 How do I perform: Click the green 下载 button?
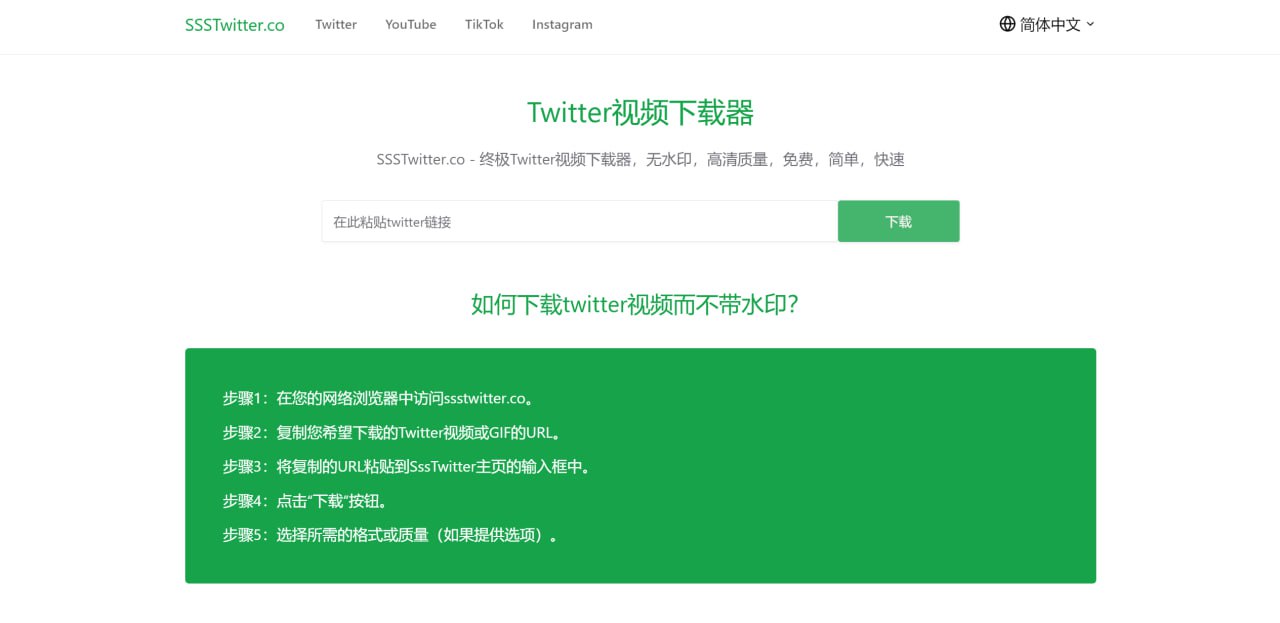tap(898, 221)
